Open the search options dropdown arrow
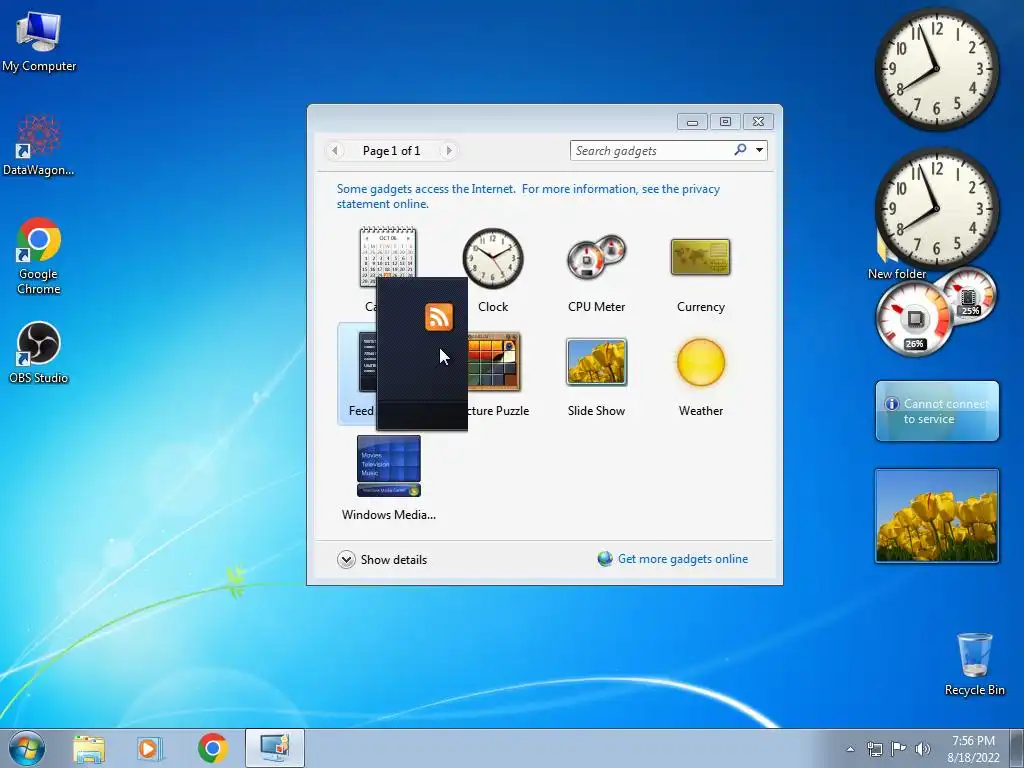 (x=760, y=150)
